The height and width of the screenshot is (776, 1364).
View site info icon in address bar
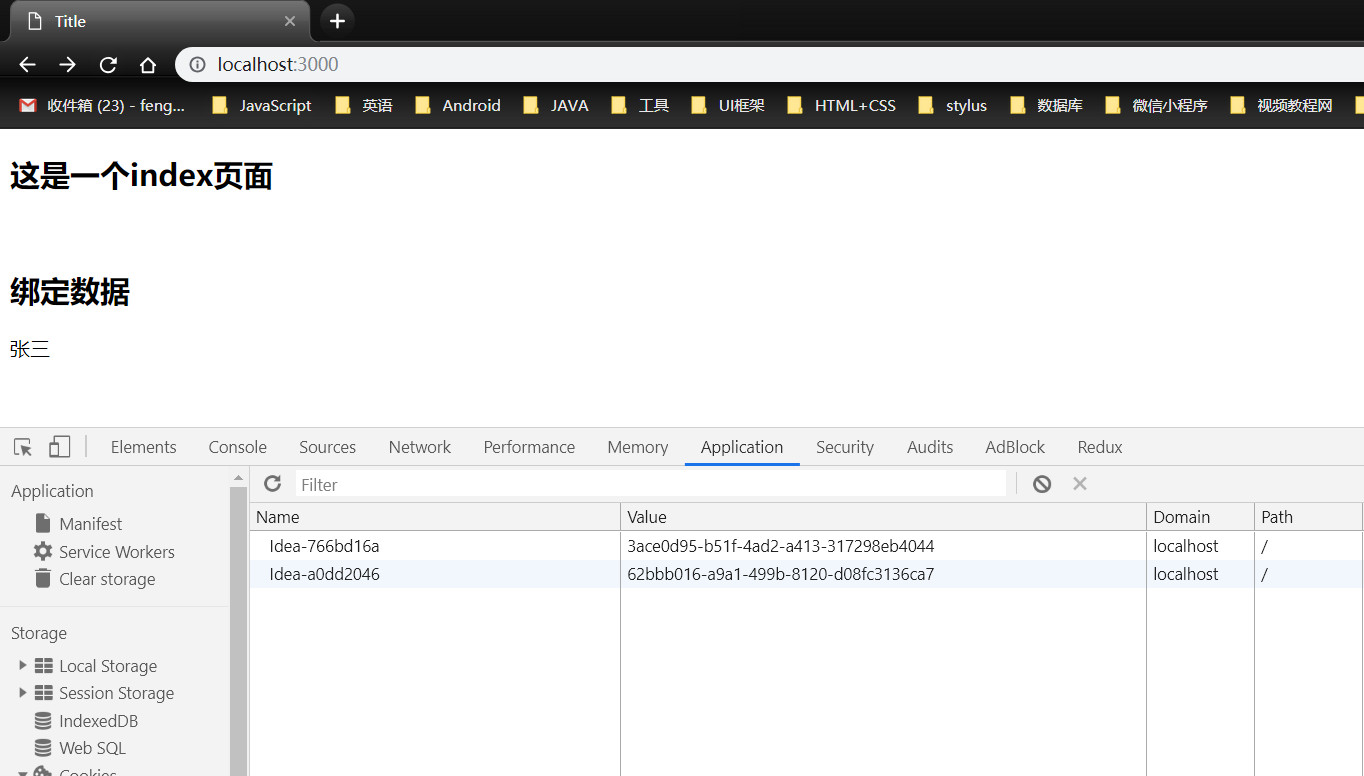198,65
